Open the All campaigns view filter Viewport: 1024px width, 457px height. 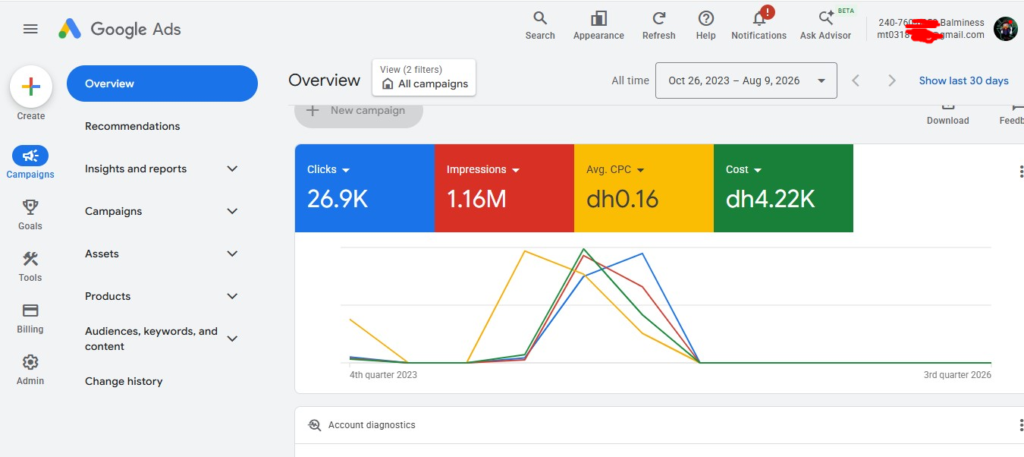(424, 78)
